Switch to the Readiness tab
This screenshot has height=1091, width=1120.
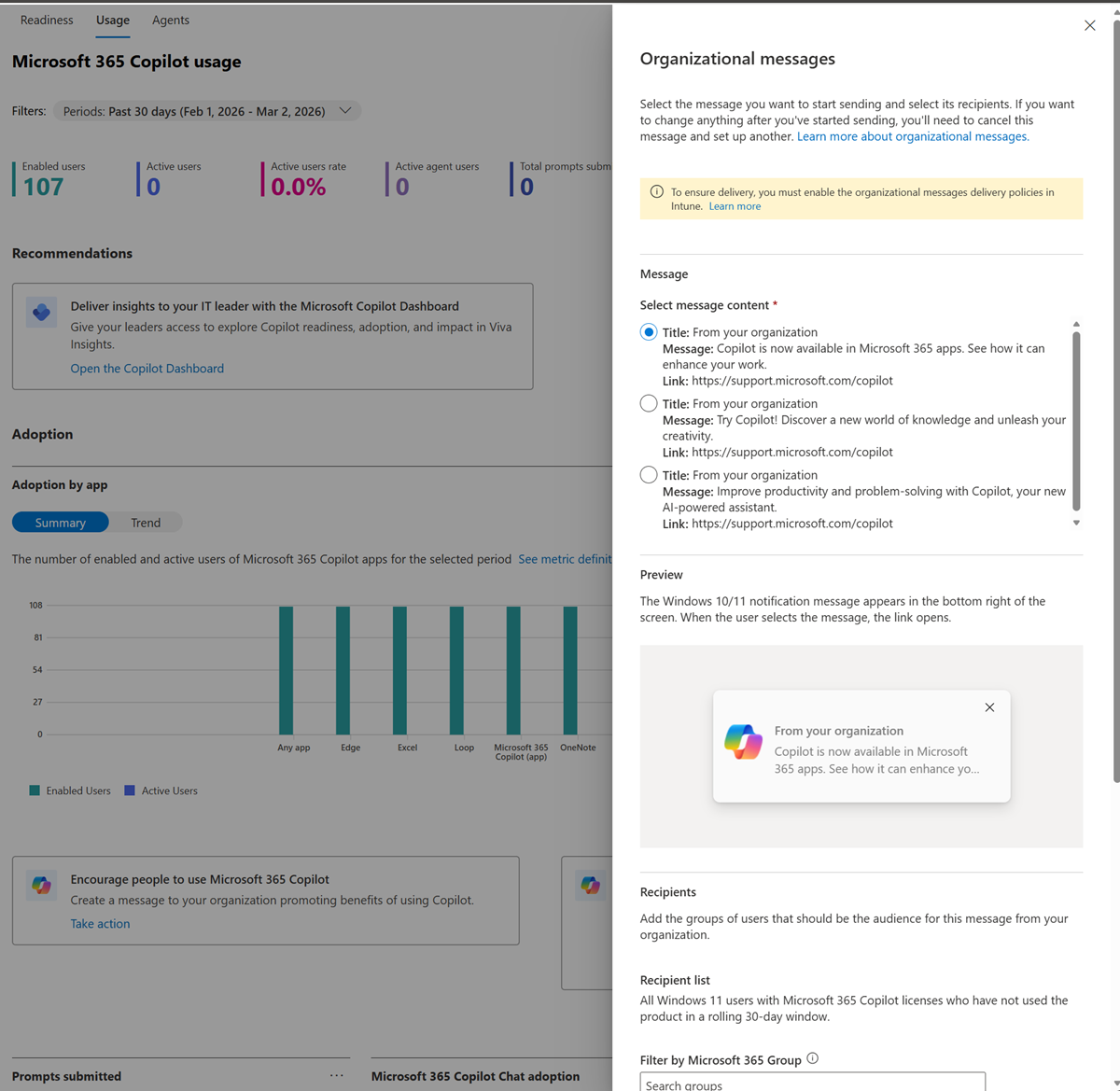tap(47, 20)
